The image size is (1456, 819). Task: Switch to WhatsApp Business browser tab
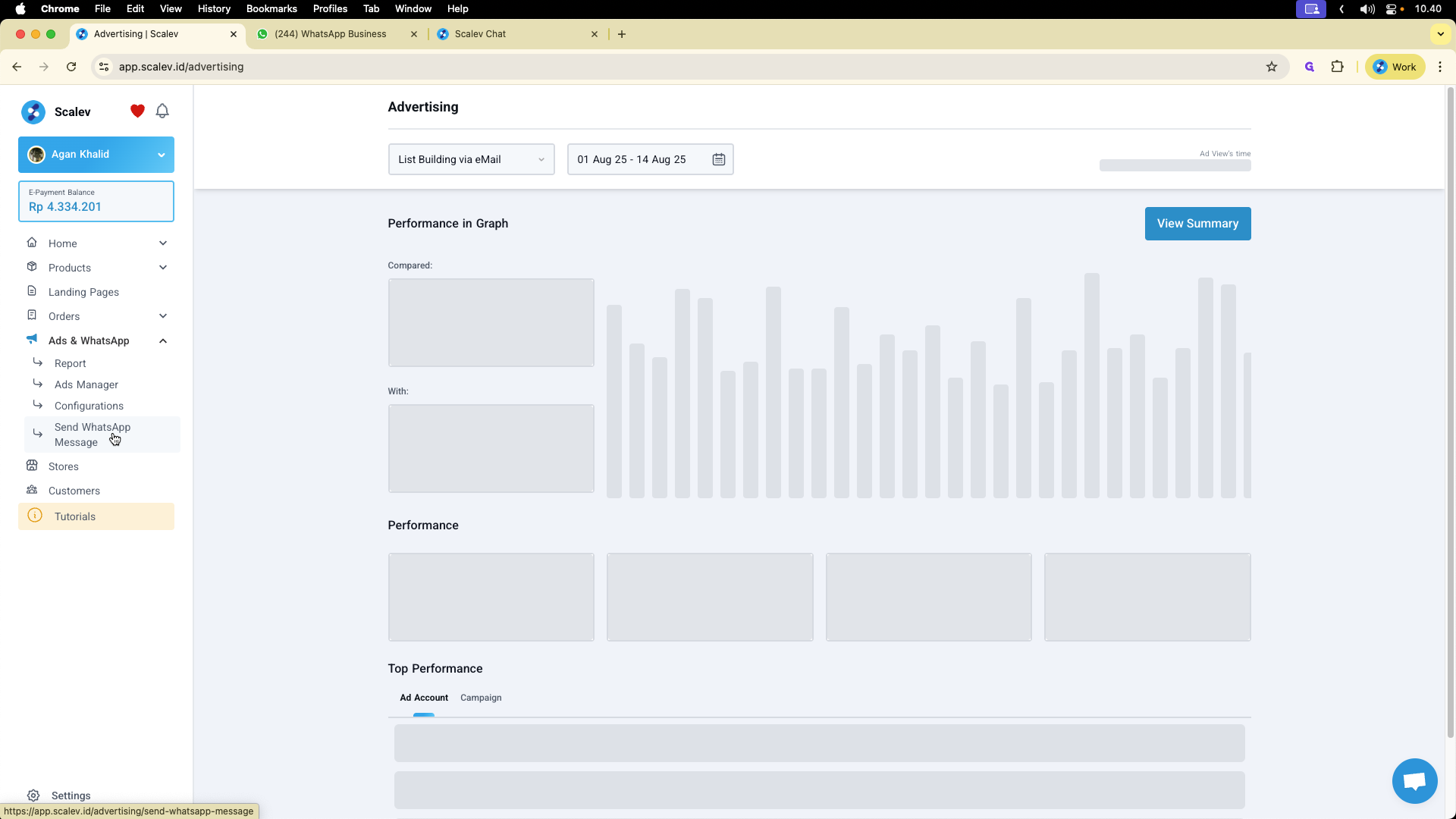point(331,34)
